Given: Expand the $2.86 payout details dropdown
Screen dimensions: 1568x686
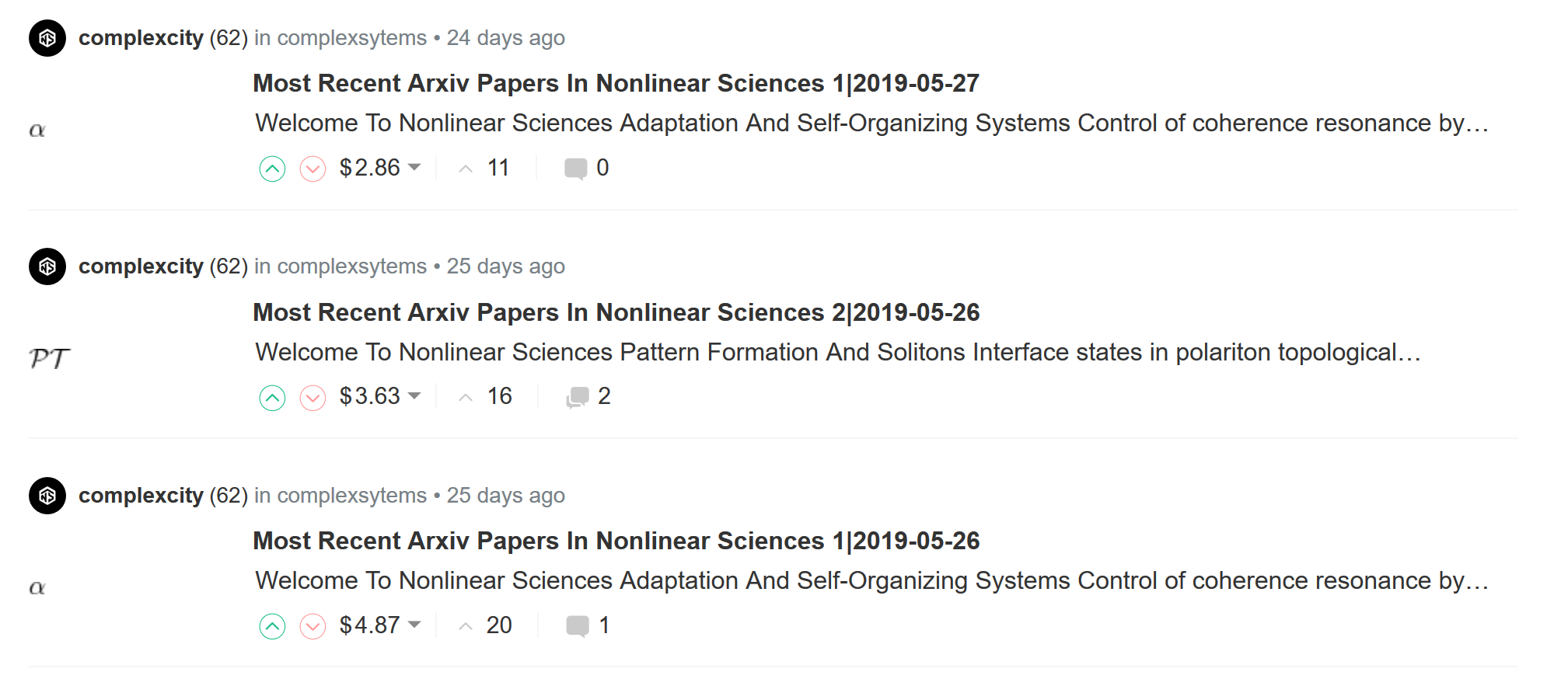Looking at the screenshot, I should (414, 167).
